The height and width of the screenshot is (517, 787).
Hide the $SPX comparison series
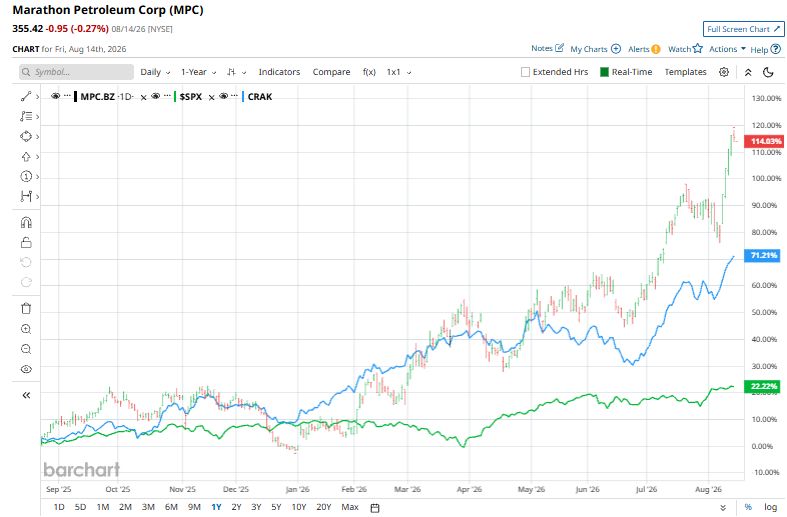pos(156,96)
